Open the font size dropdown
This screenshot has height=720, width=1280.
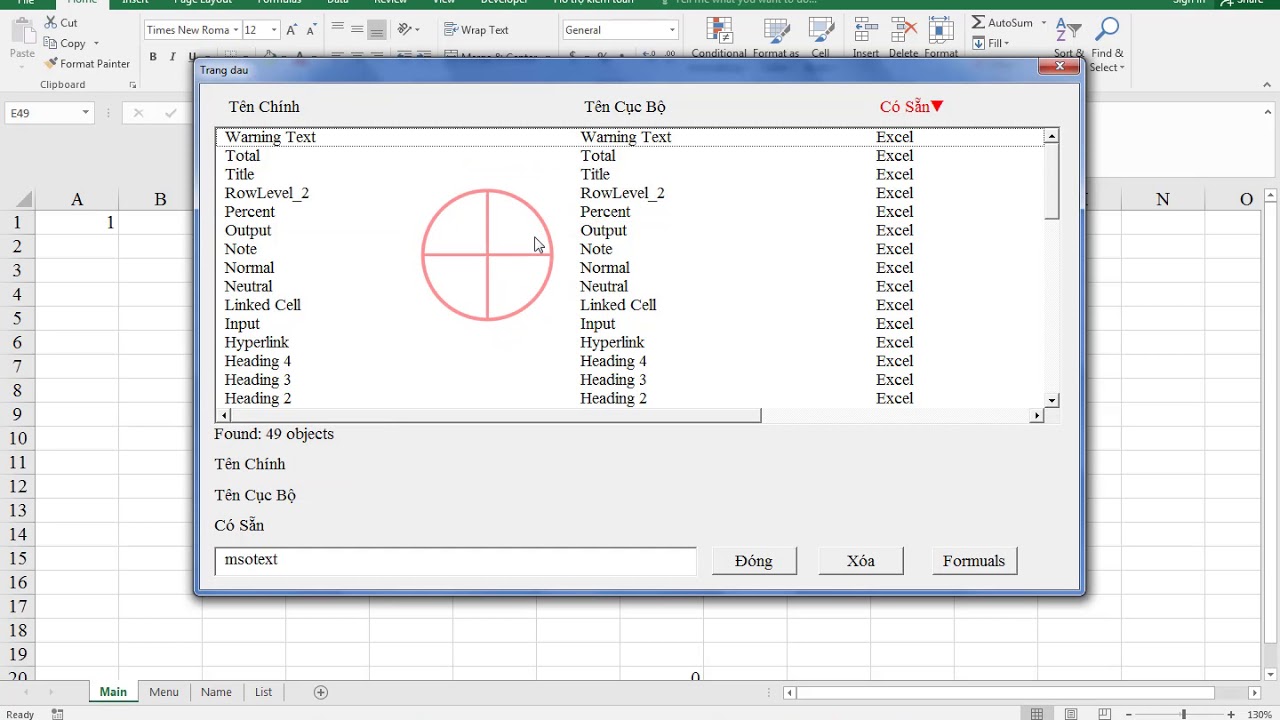pyautogui.click(x=274, y=30)
